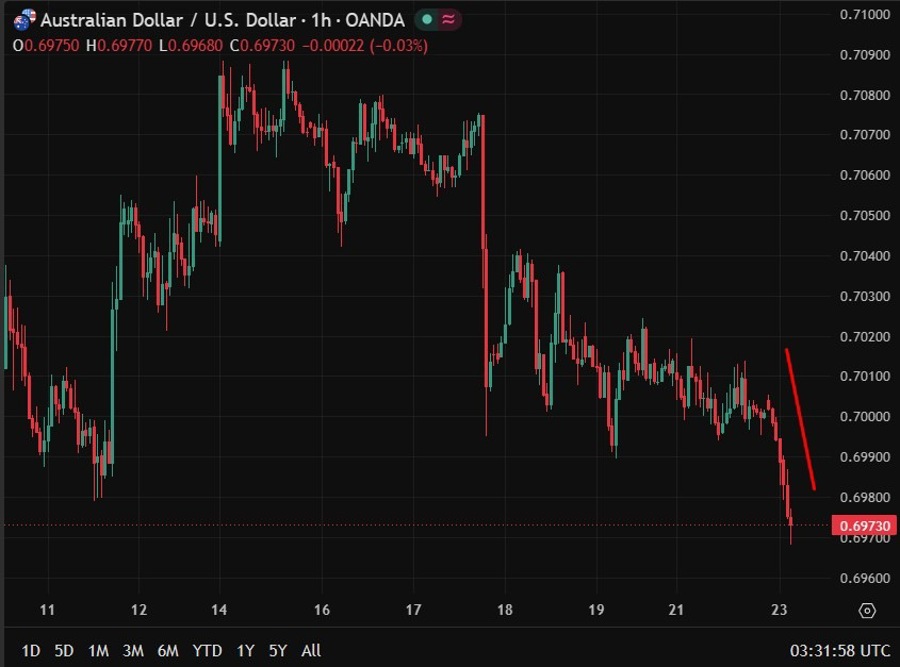This screenshot has height=667, width=900.
Task: Click the Australia/US flag symbol icon
Action: [25, 20]
